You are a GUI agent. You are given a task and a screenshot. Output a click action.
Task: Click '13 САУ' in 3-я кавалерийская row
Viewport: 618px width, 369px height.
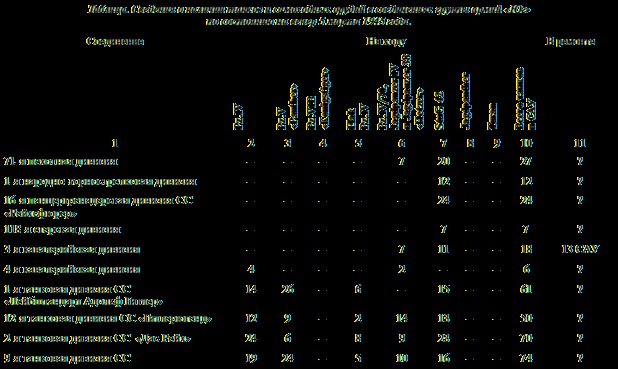(x=580, y=249)
